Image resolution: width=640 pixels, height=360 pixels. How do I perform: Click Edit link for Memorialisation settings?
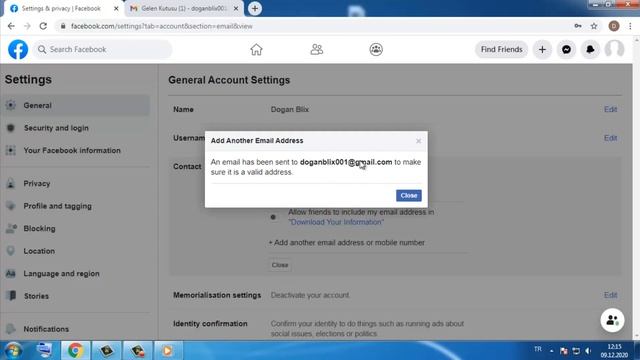click(x=610, y=295)
